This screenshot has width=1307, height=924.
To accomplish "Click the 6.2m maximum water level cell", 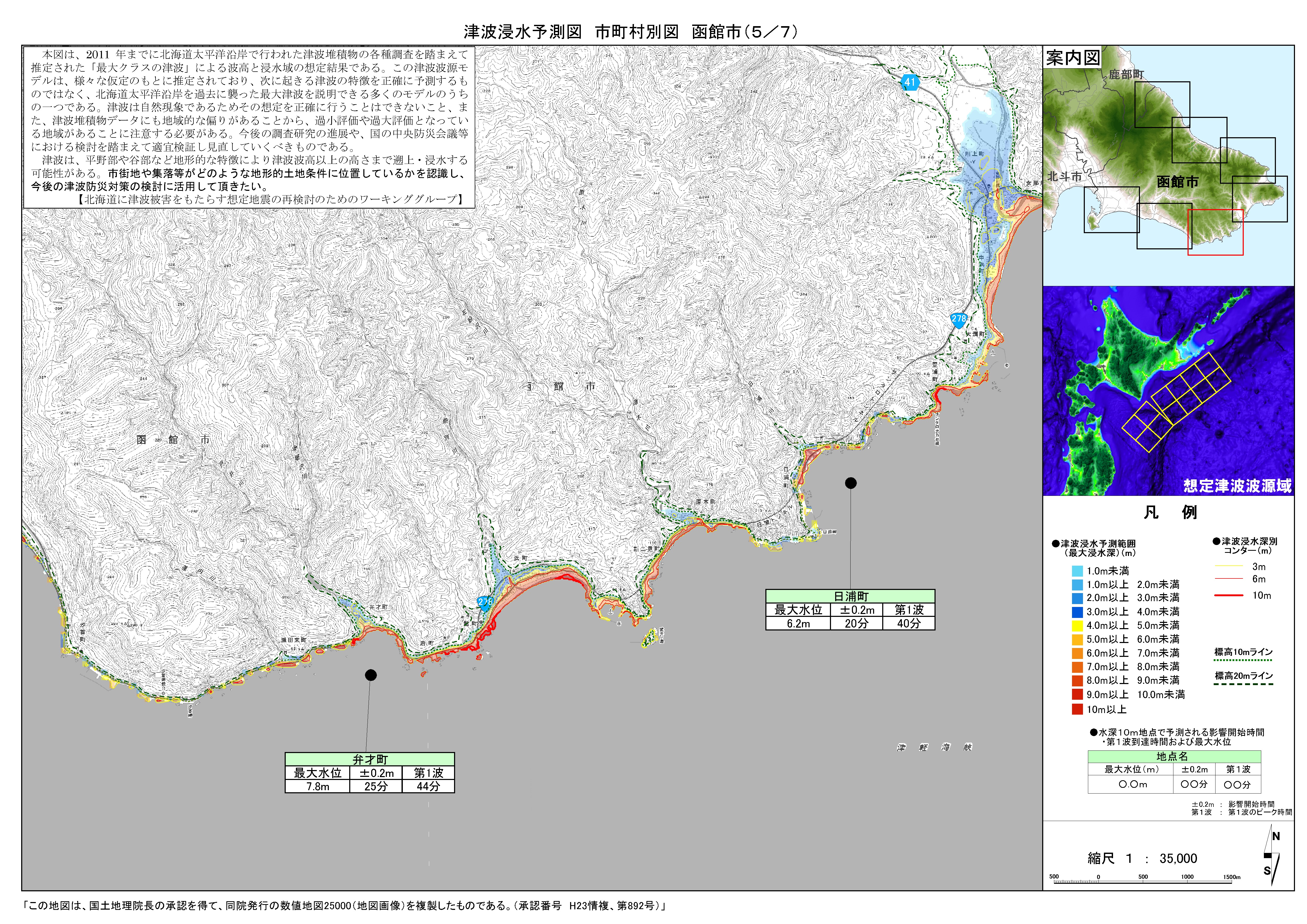I will 798,623.
